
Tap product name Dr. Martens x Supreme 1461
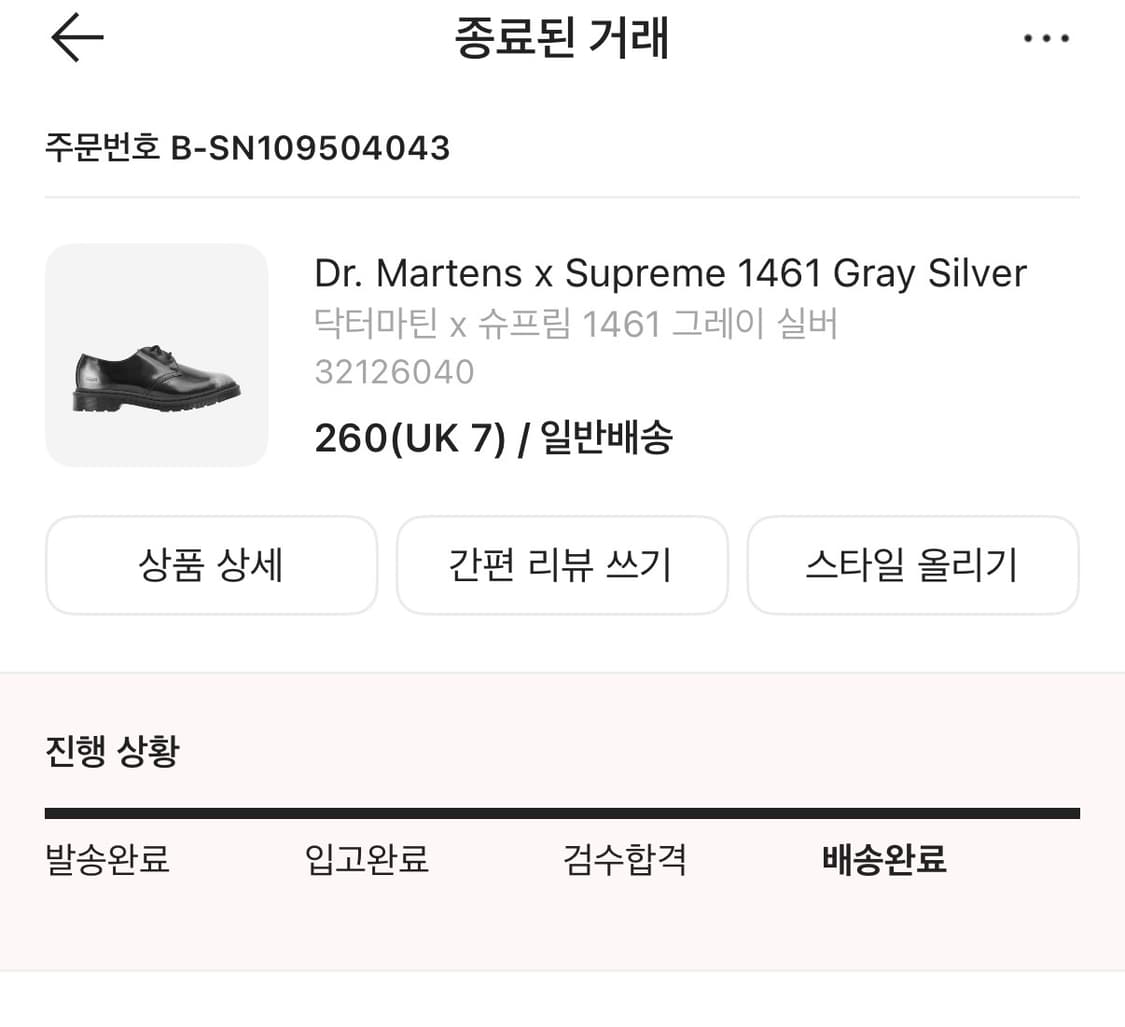(x=670, y=272)
